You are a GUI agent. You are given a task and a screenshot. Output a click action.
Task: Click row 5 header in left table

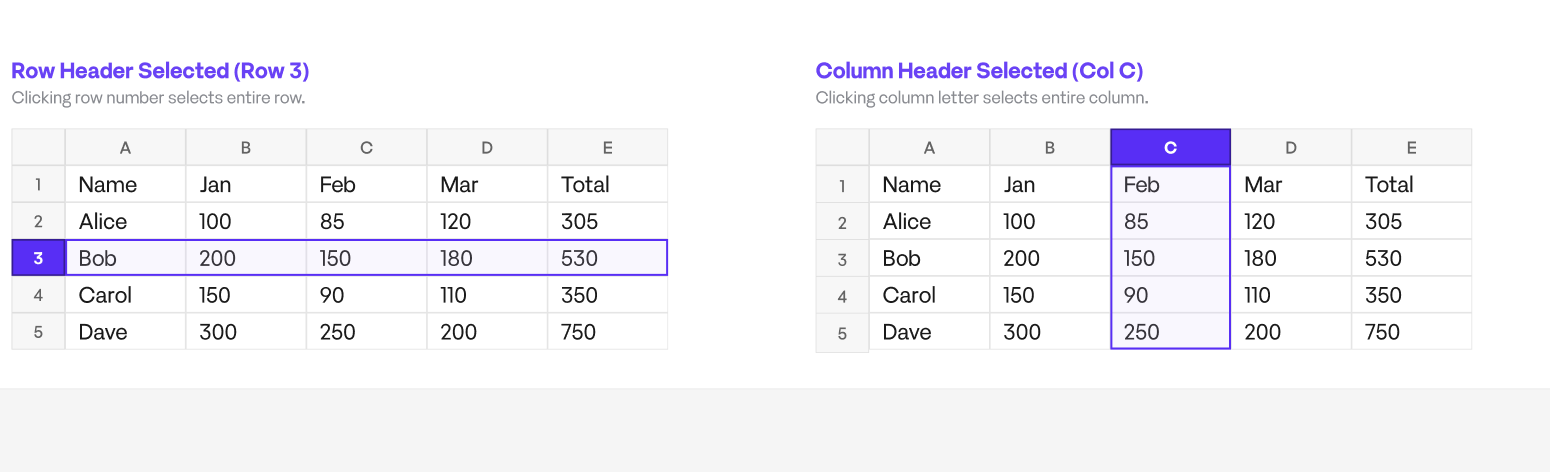[x=38, y=332]
